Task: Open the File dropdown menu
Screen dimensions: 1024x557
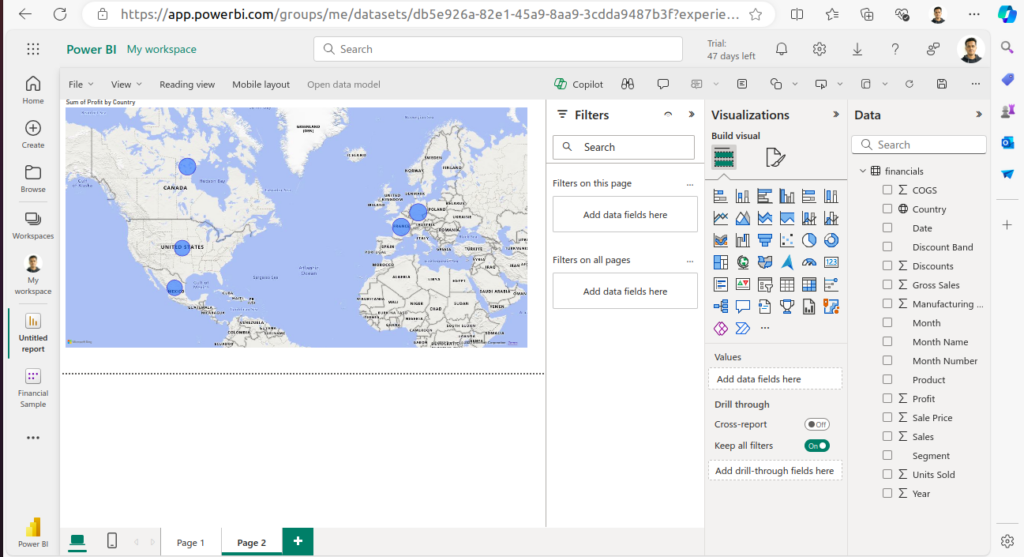Action: 80,85
